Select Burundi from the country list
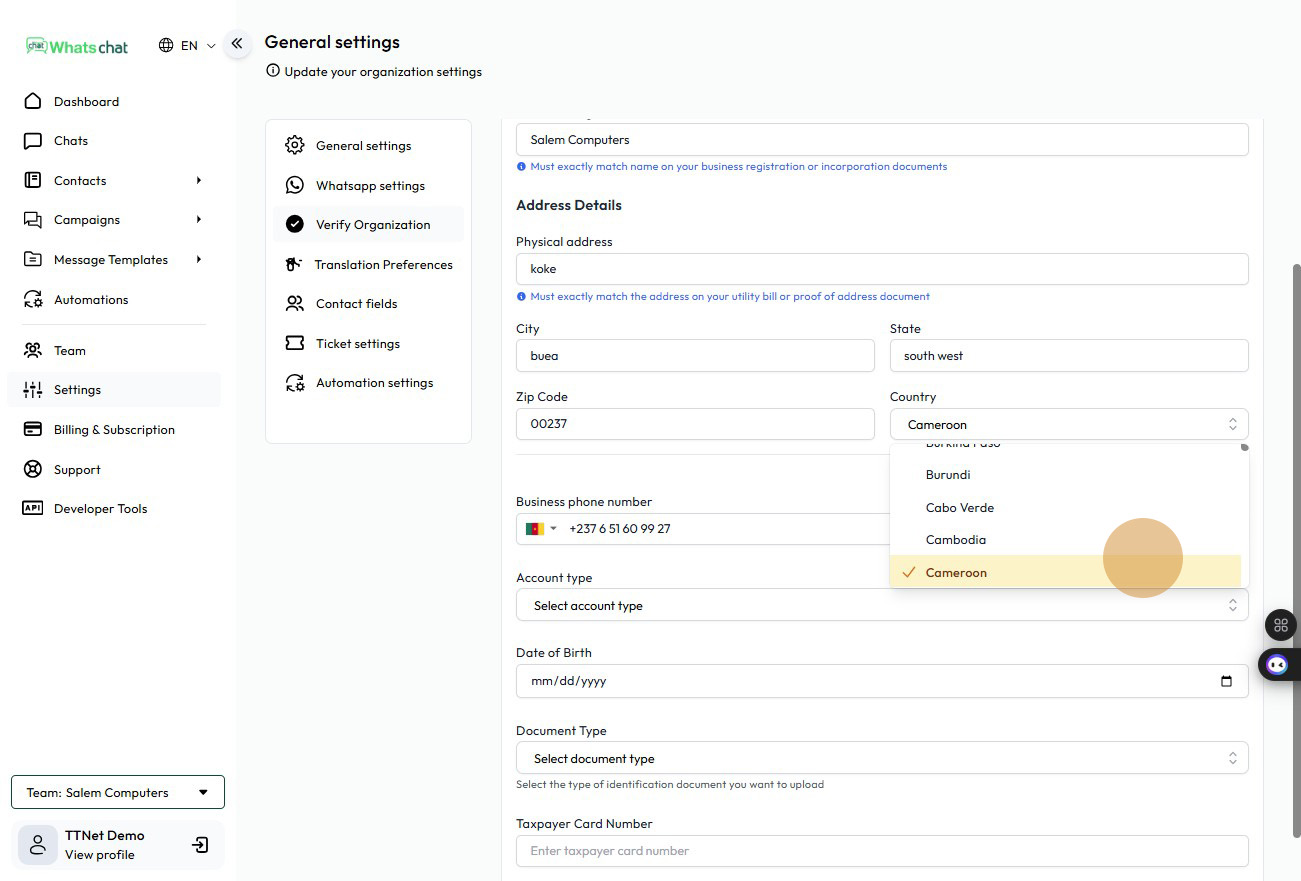This screenshot has width=1301, height=881. (x=948, y=475)
